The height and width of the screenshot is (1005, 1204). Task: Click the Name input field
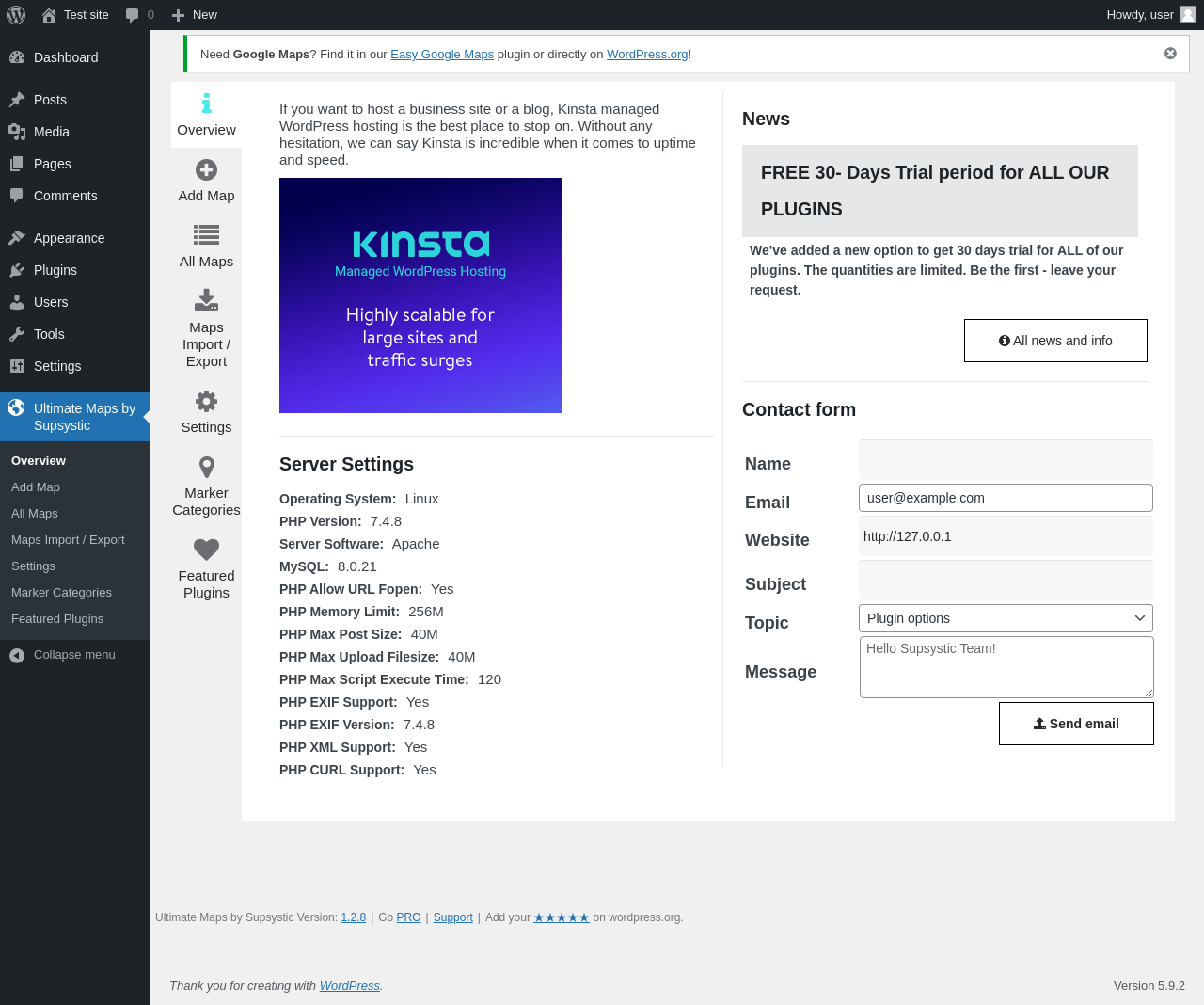pos(1006,459)
